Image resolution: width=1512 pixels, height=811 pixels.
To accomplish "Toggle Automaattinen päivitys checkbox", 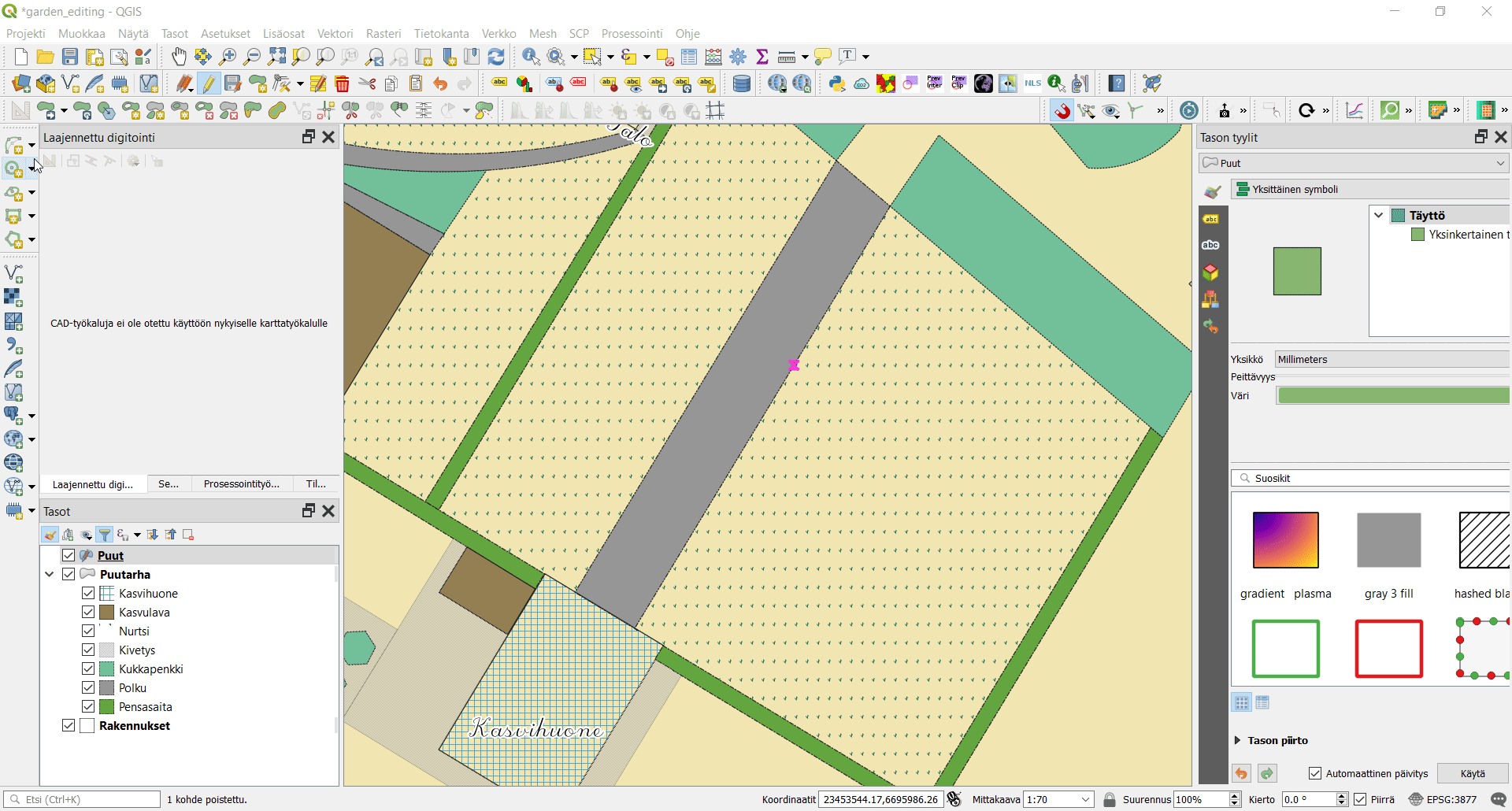I will pos(1315,774).
